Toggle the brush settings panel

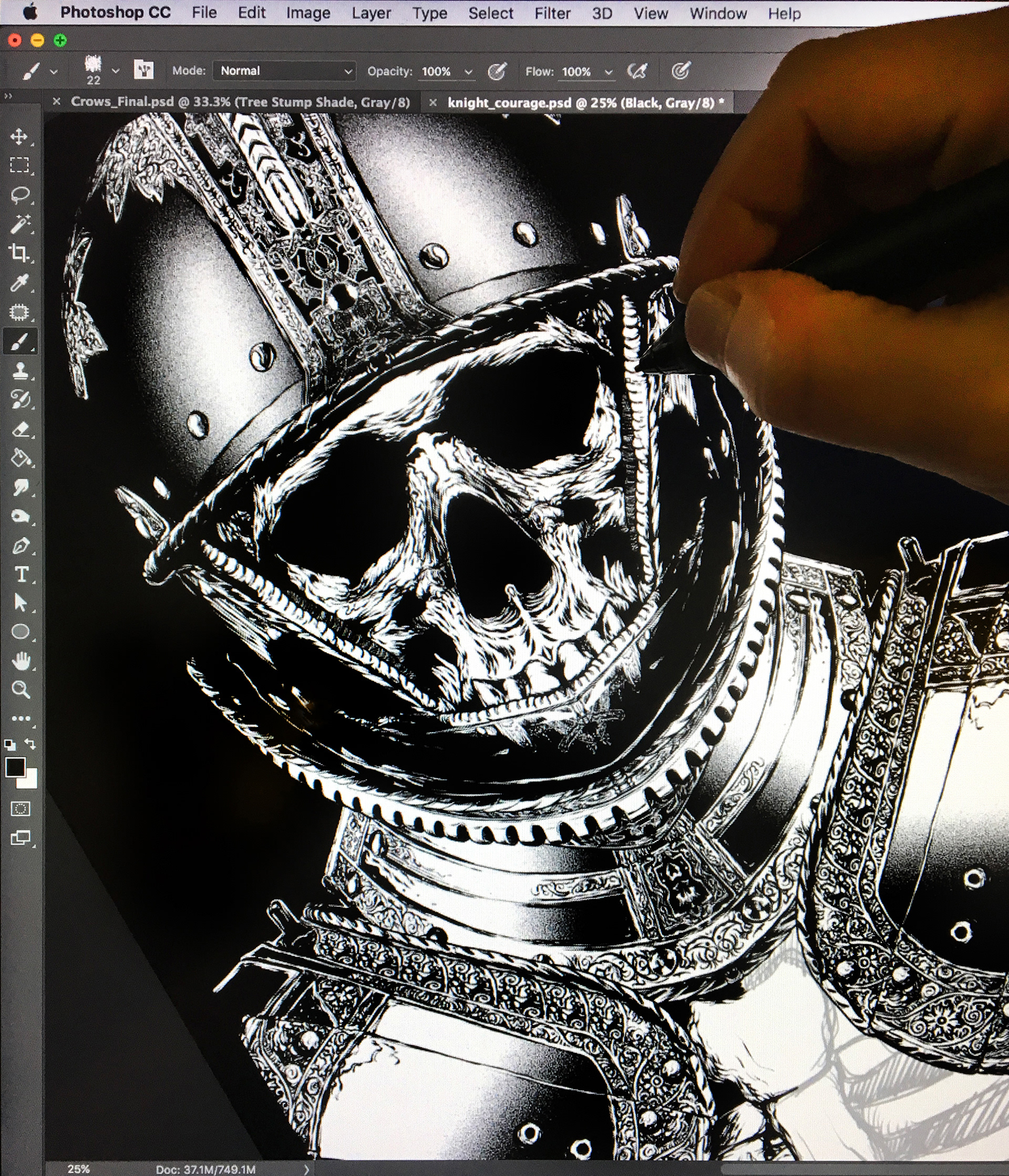[143, 70]
